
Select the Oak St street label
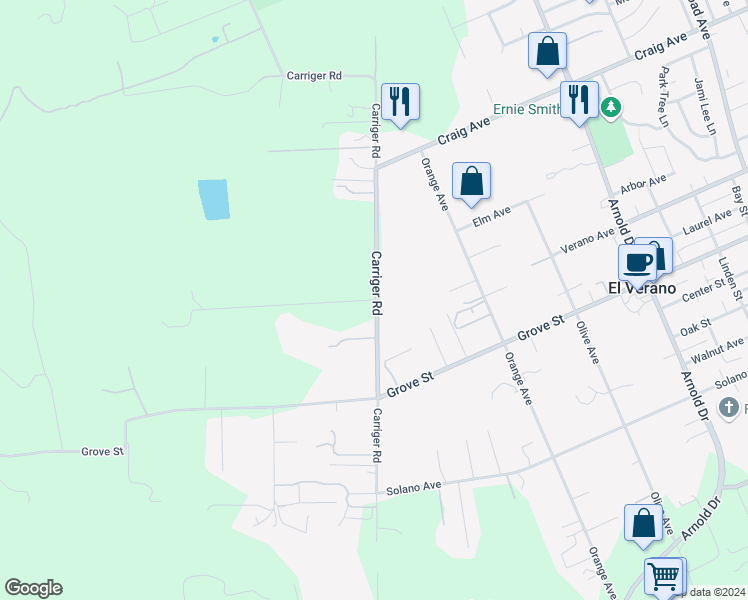[x=696, y=327]
